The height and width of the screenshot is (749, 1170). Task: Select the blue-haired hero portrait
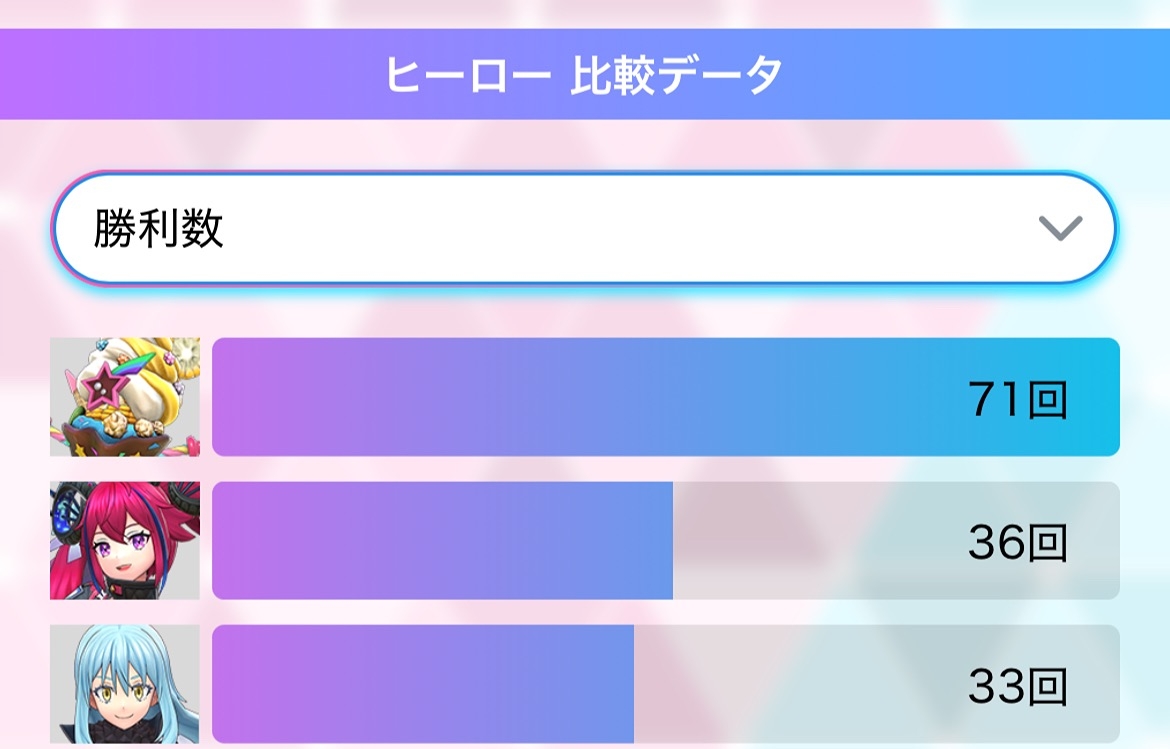click(125, 685)
